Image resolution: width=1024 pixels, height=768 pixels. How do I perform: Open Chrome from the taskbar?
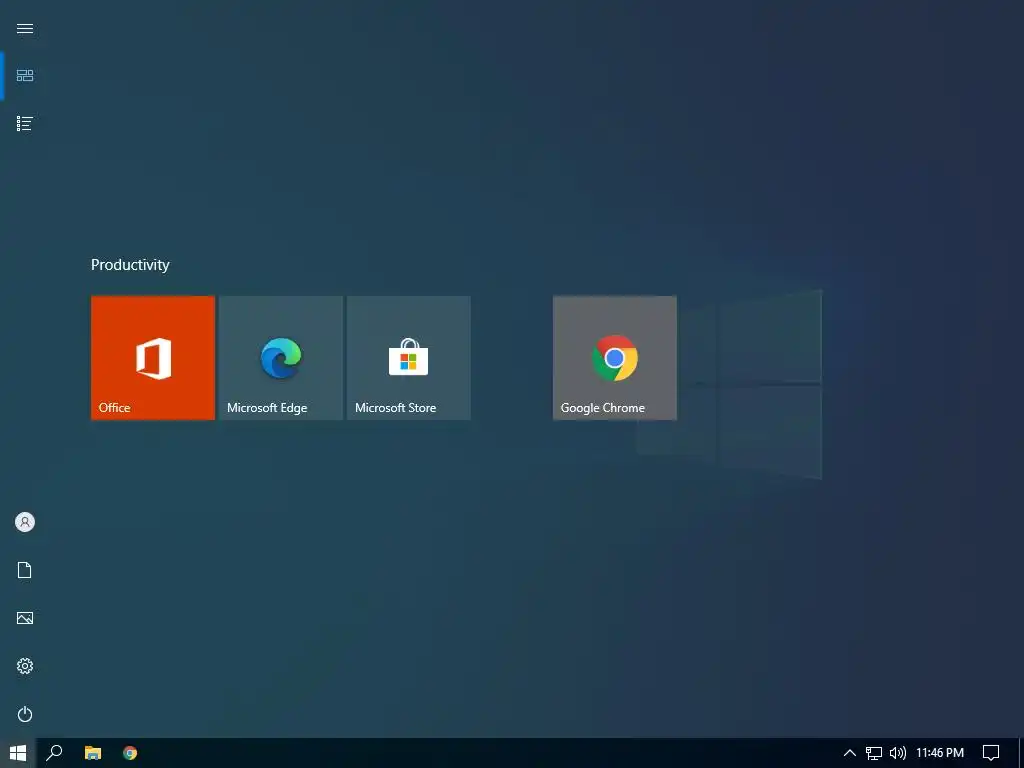coord(130,753)
